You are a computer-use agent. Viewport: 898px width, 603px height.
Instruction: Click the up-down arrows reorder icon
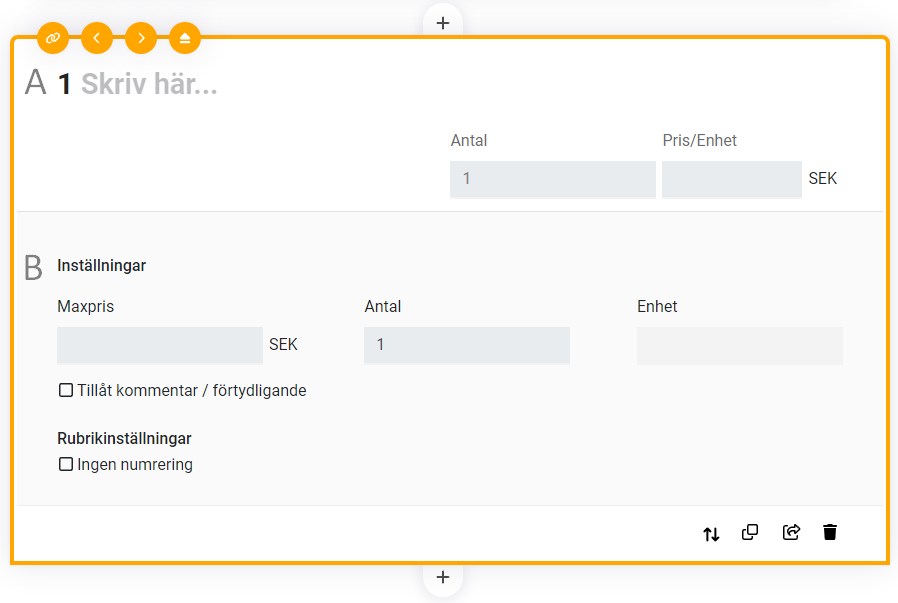[711, 533]
